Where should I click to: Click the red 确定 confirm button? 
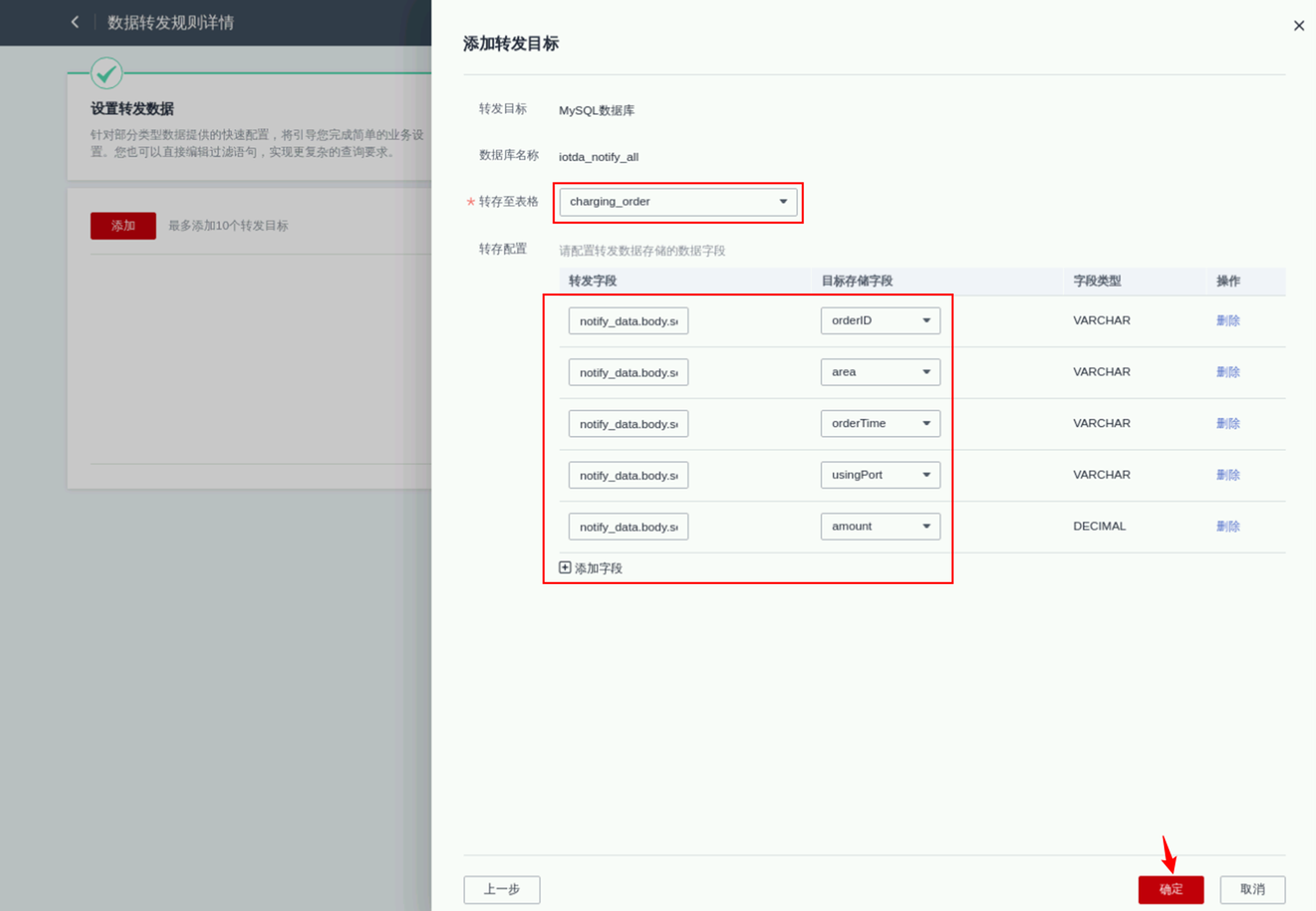coord(1170,889)
